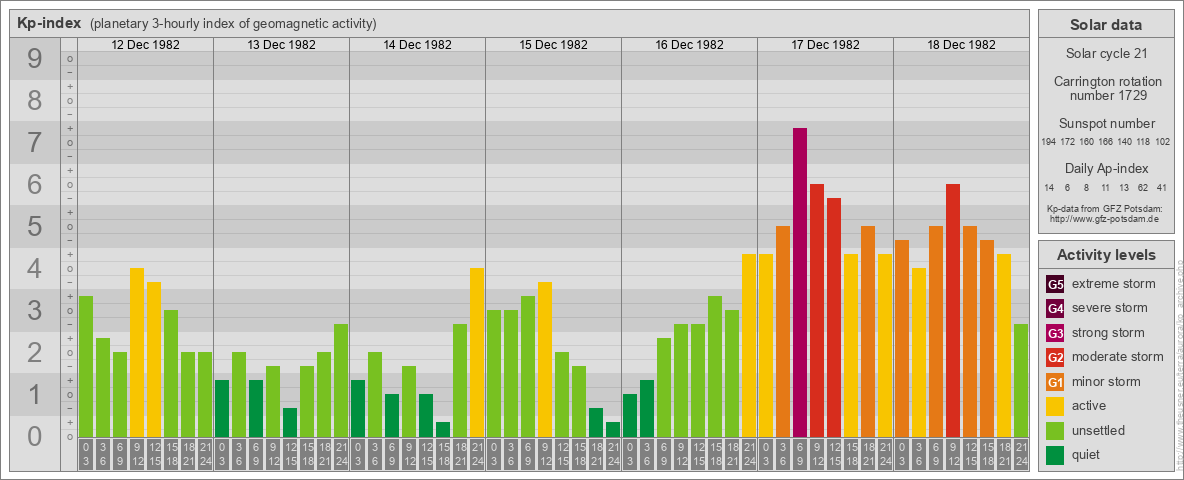Click the 'Kp-index' chart title

(49, 23)
